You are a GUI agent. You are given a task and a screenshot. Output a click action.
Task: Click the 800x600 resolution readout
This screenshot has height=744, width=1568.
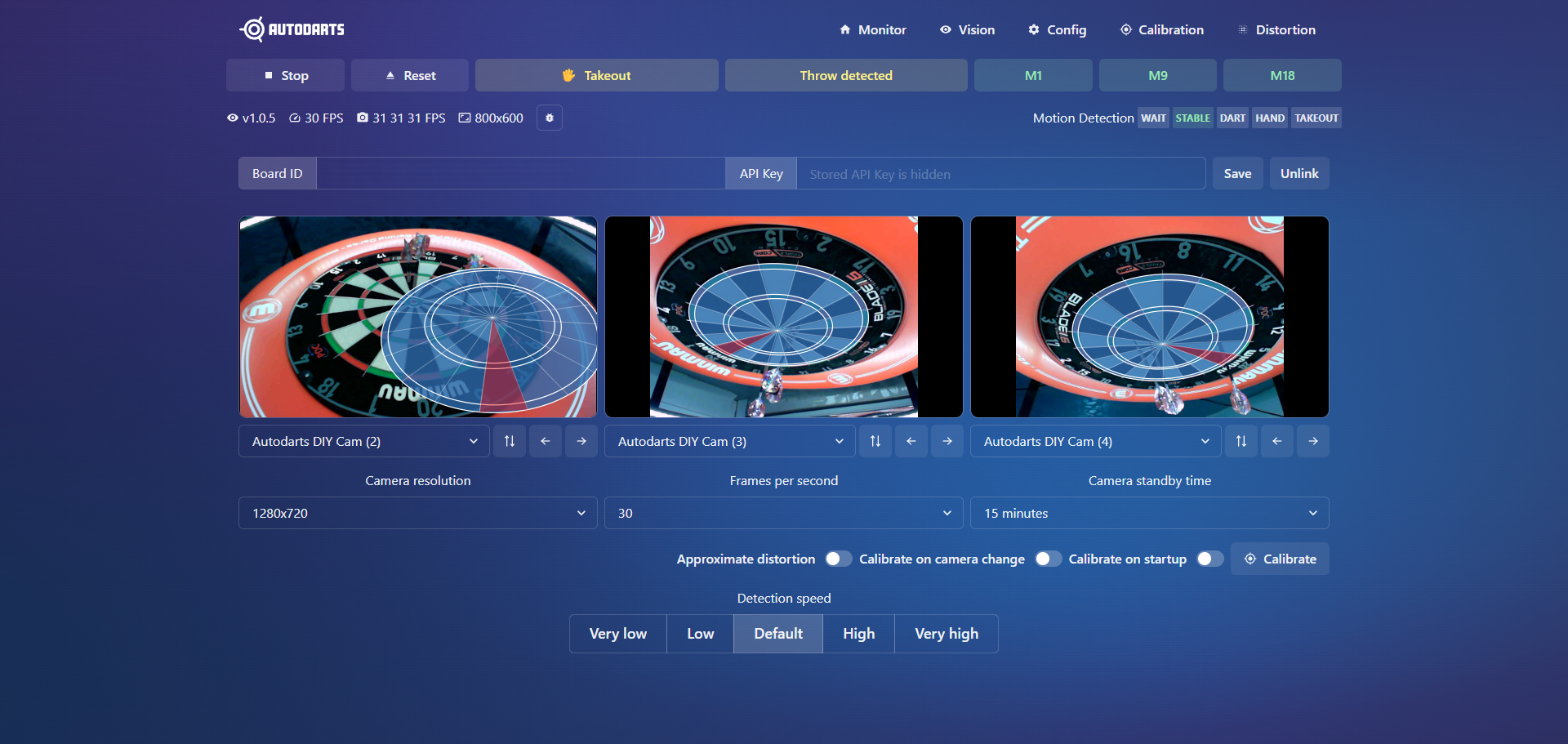[x=491, y=118]
